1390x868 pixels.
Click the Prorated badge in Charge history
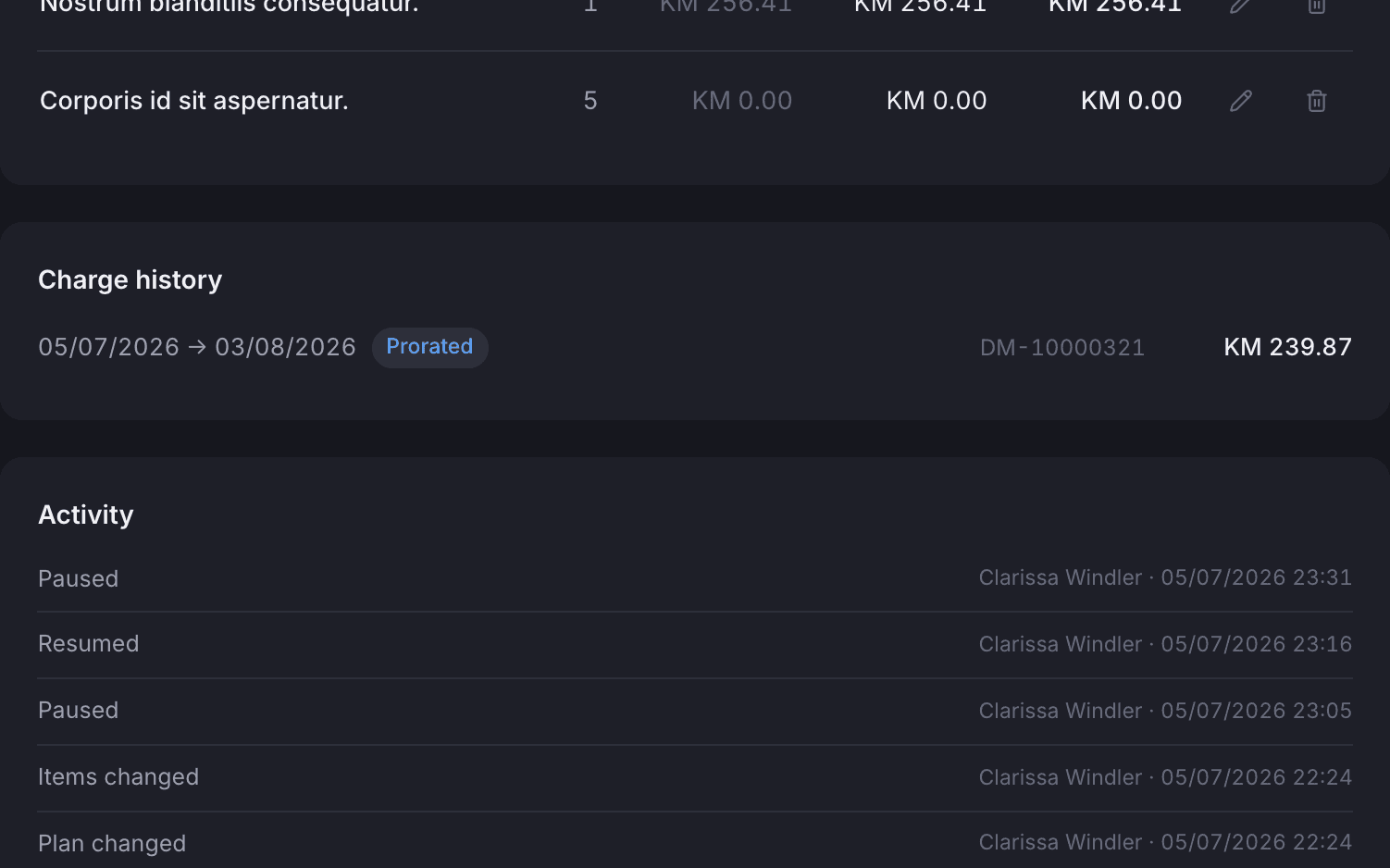tap(429, 347)
